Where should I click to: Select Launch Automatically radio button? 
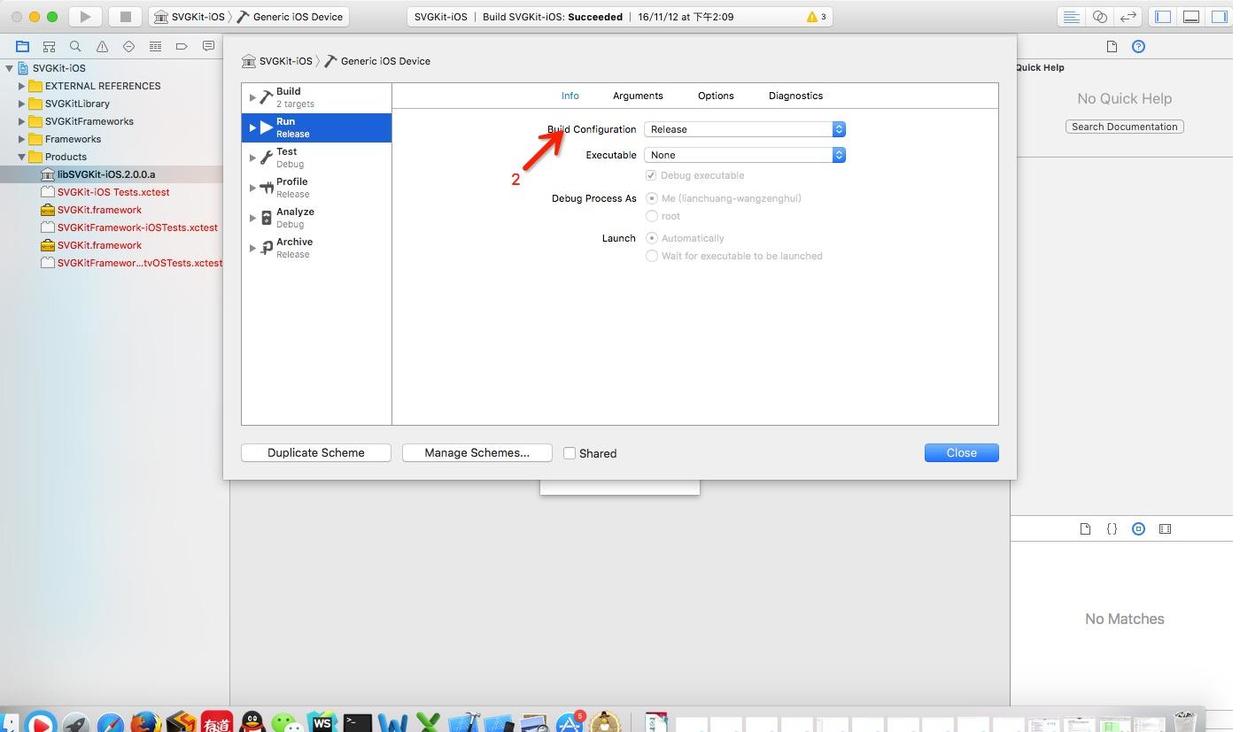click(652, 238)
